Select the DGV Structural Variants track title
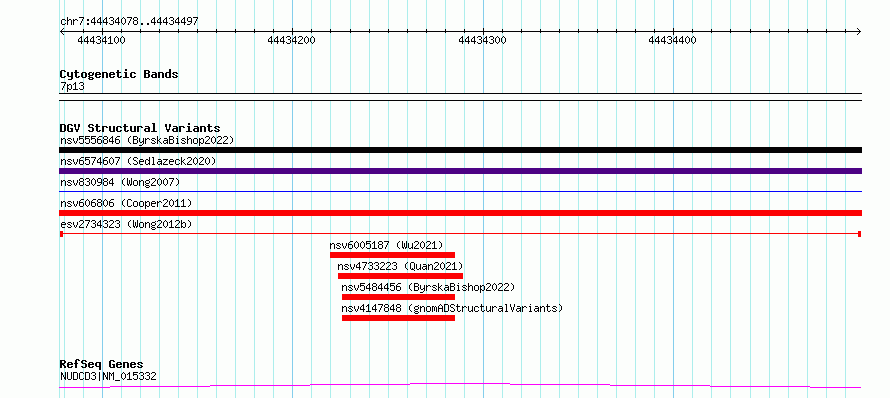This screenshot has width=890, height=398. (x=140, y=128)
